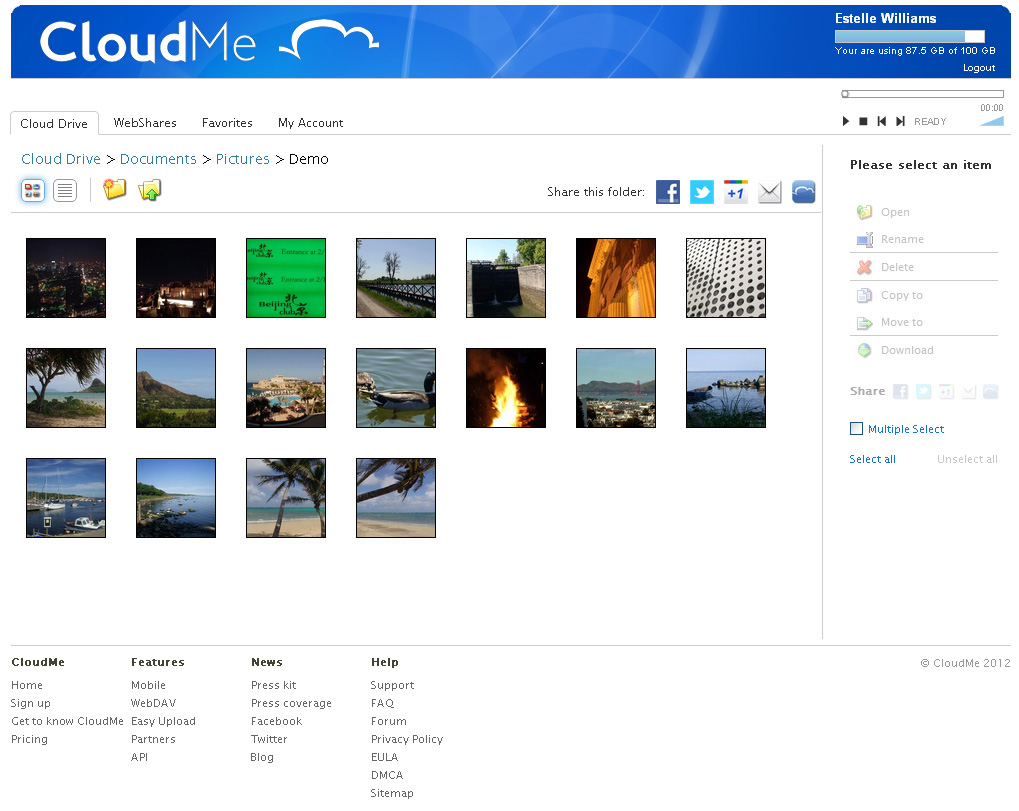Switch to thumbnail view mode
1019x811 pixels.
click(33, 190)
